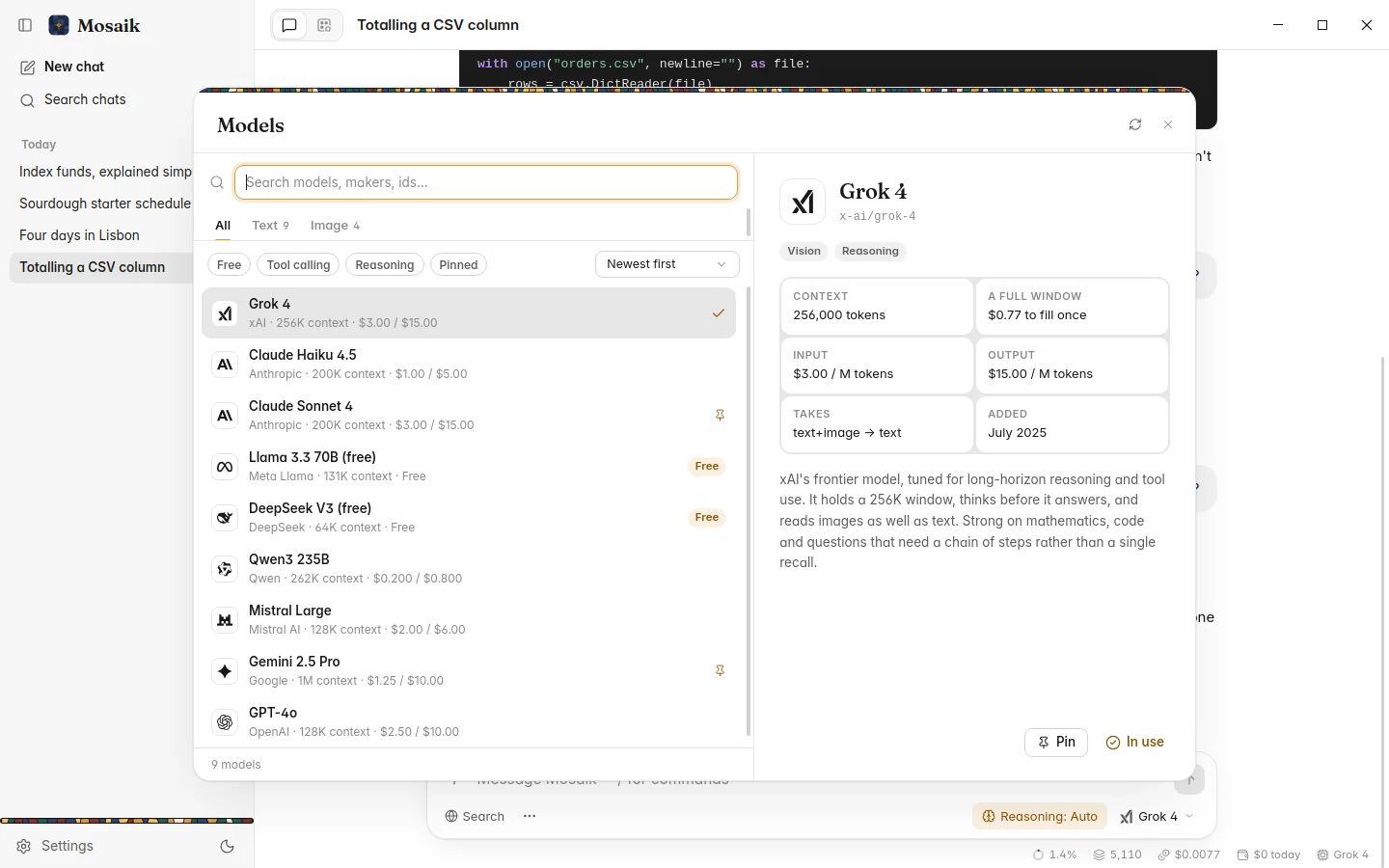Toggle dark mode with the moon icon
Screen dimensions: 1389x868
click(228, 846)
